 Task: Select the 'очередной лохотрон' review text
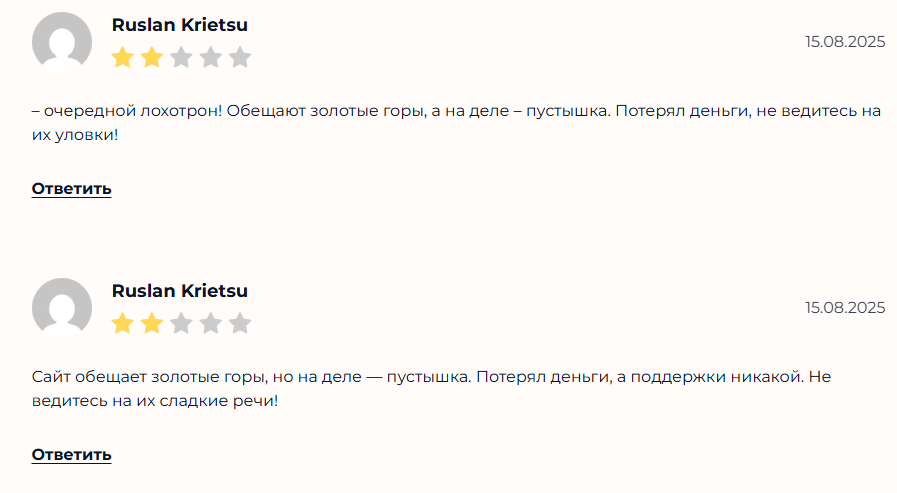[x=457, y=122]
